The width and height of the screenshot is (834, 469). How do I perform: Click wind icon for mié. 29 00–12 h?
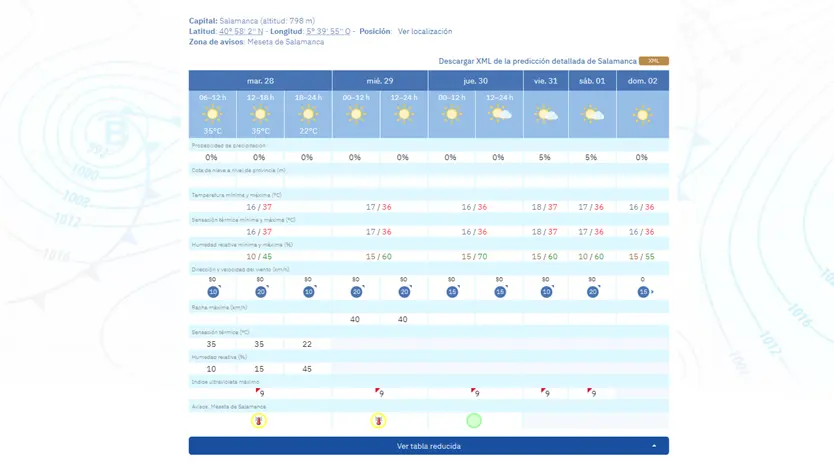pos(357,291)
